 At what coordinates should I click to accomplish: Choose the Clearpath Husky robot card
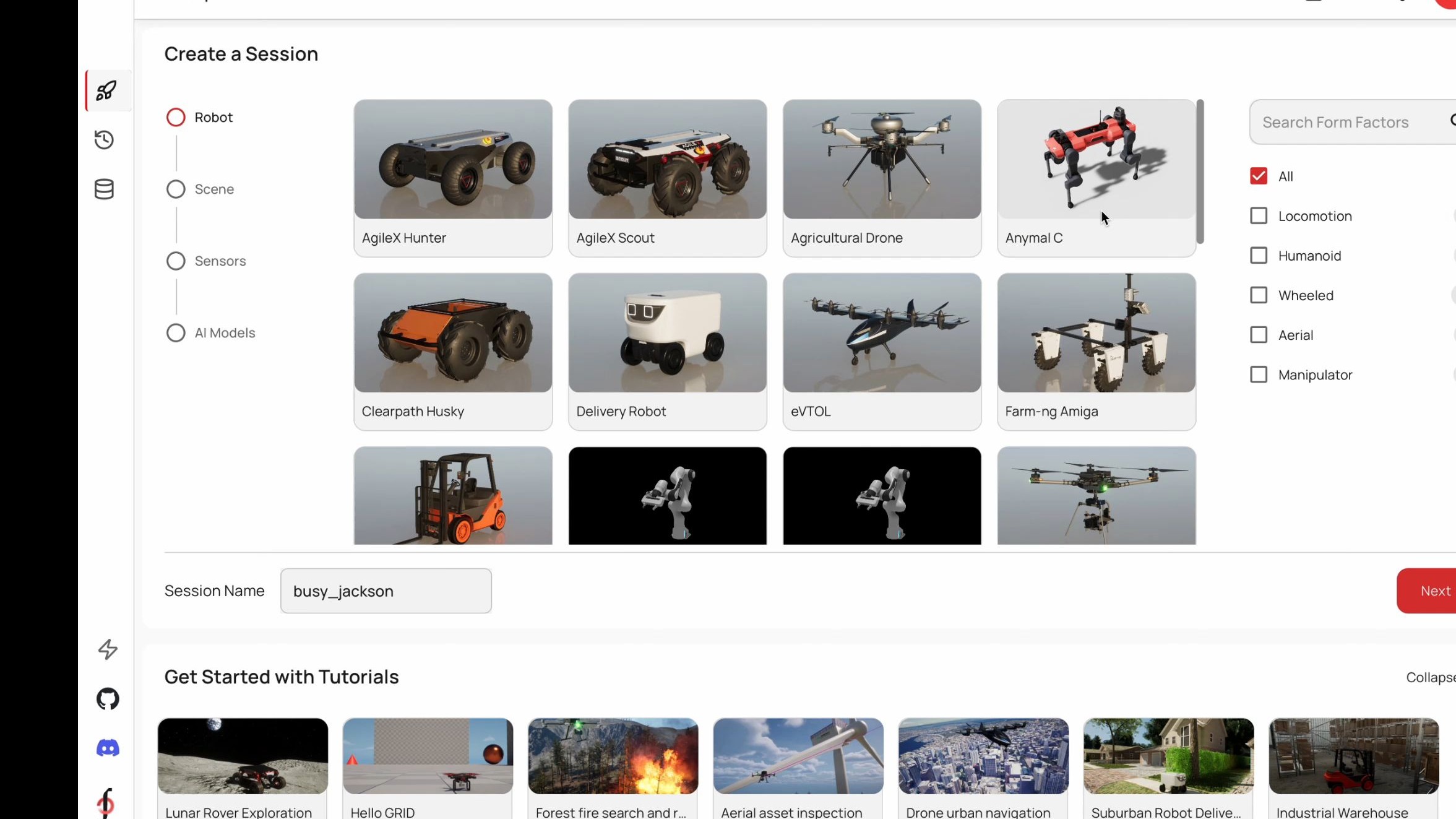tap(453, 352)
